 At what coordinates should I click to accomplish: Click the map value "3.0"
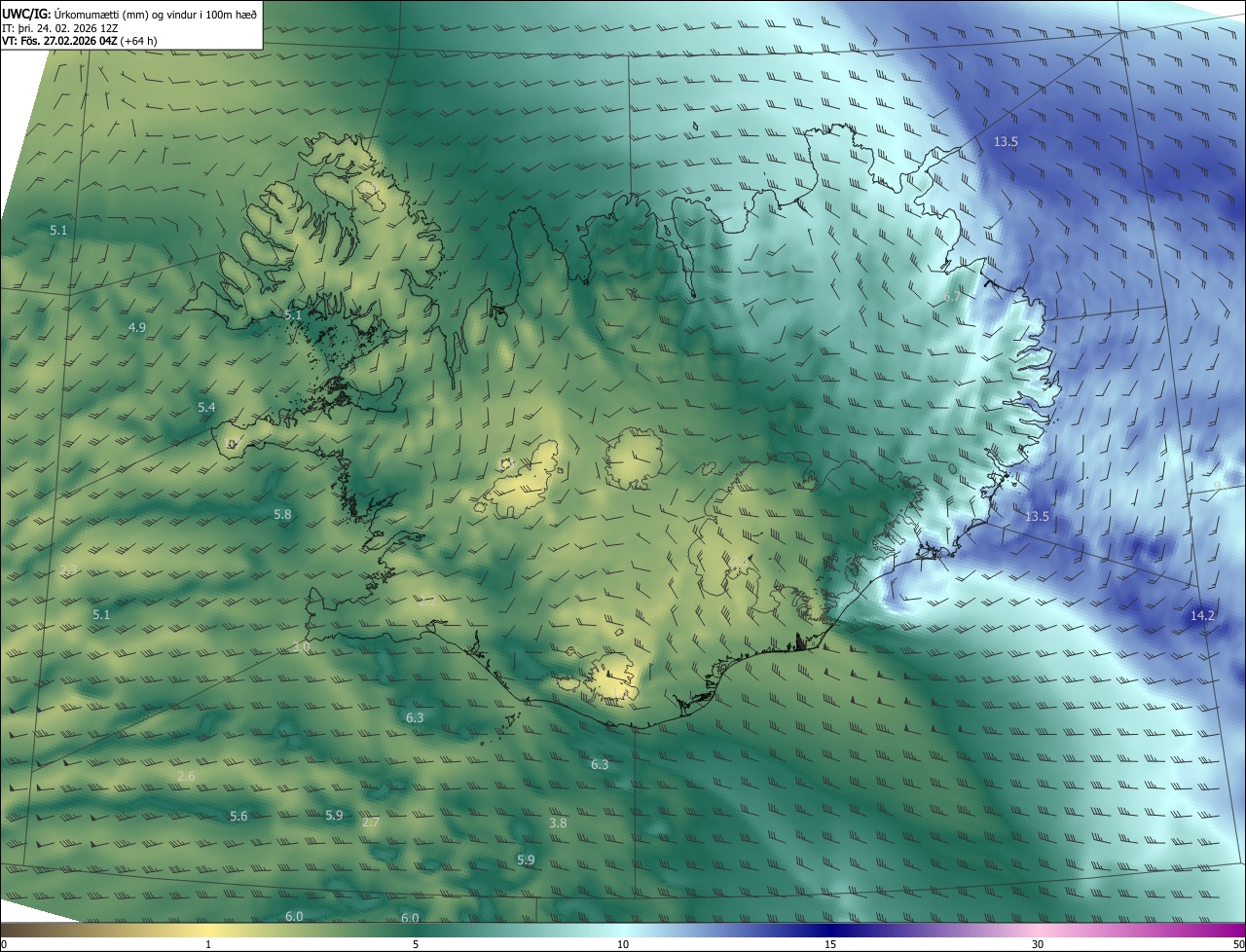coord(301,646)
